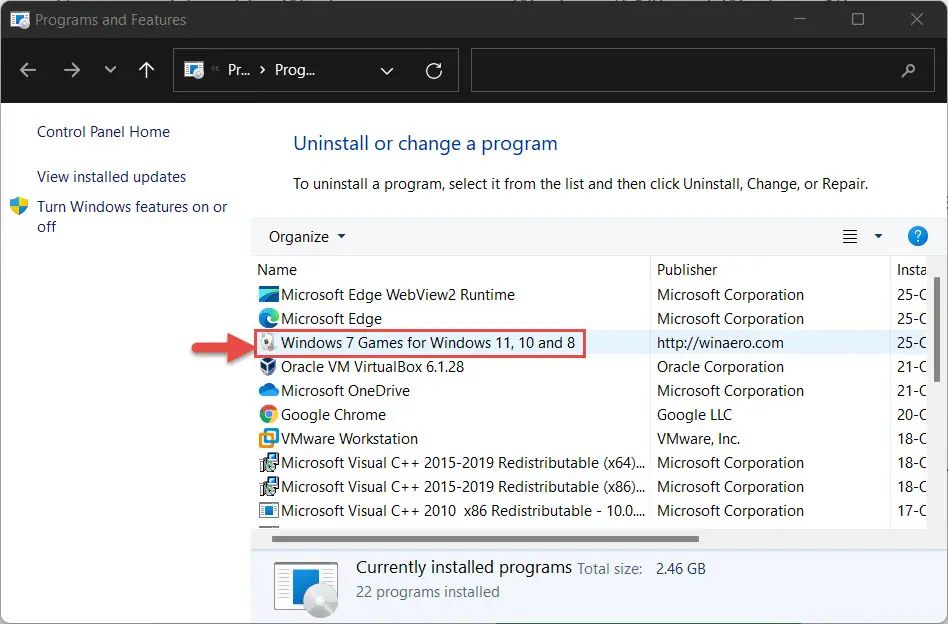Go up one level with up arrow
Viewport: 948px width, 624px height.
[146, 70]
